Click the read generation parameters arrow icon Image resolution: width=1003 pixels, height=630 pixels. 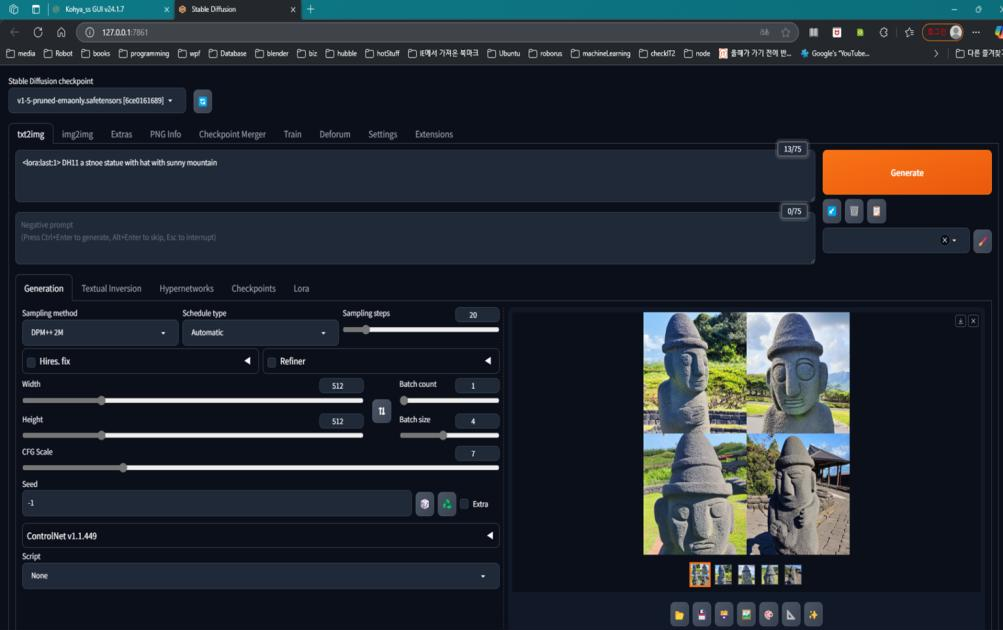point(832,211)
